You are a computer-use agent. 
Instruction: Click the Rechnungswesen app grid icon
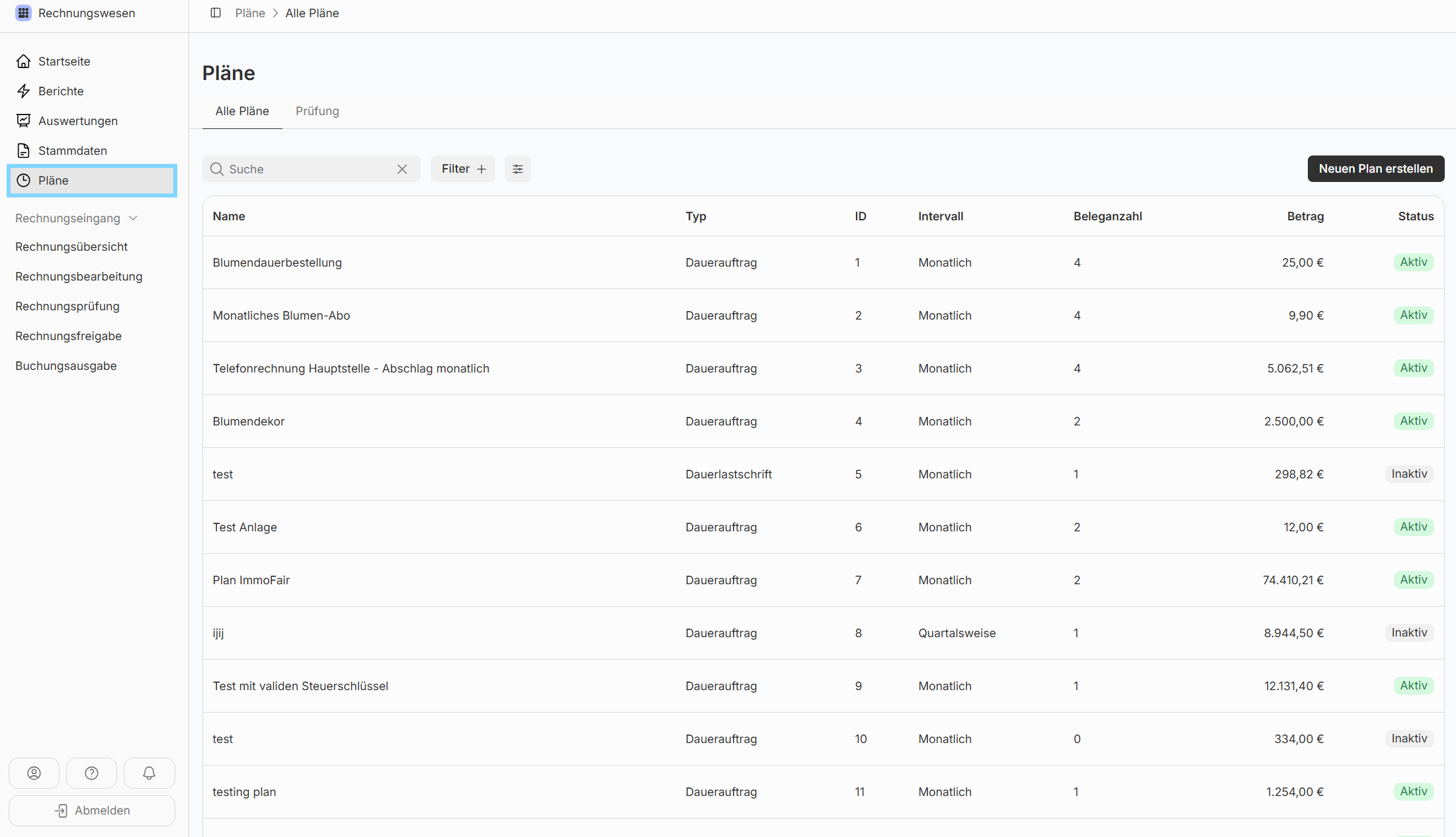pyautogui.click(x=23, y=13)
